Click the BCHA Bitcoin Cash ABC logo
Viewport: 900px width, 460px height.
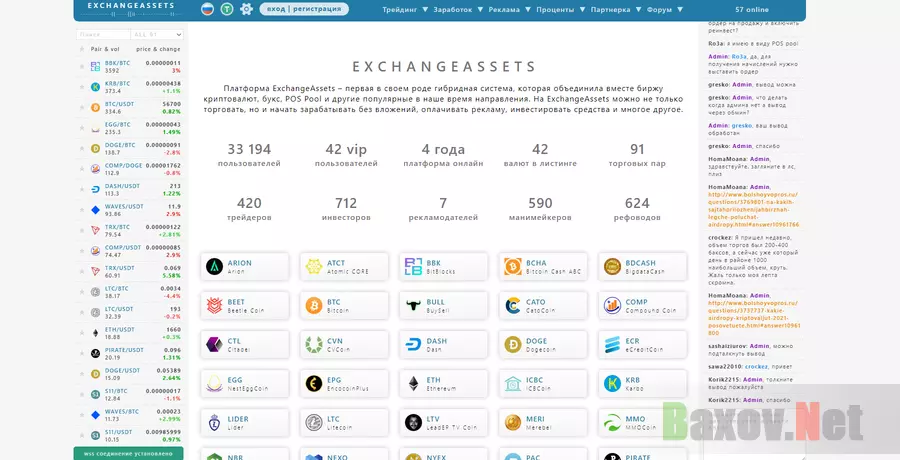(513, 266)
